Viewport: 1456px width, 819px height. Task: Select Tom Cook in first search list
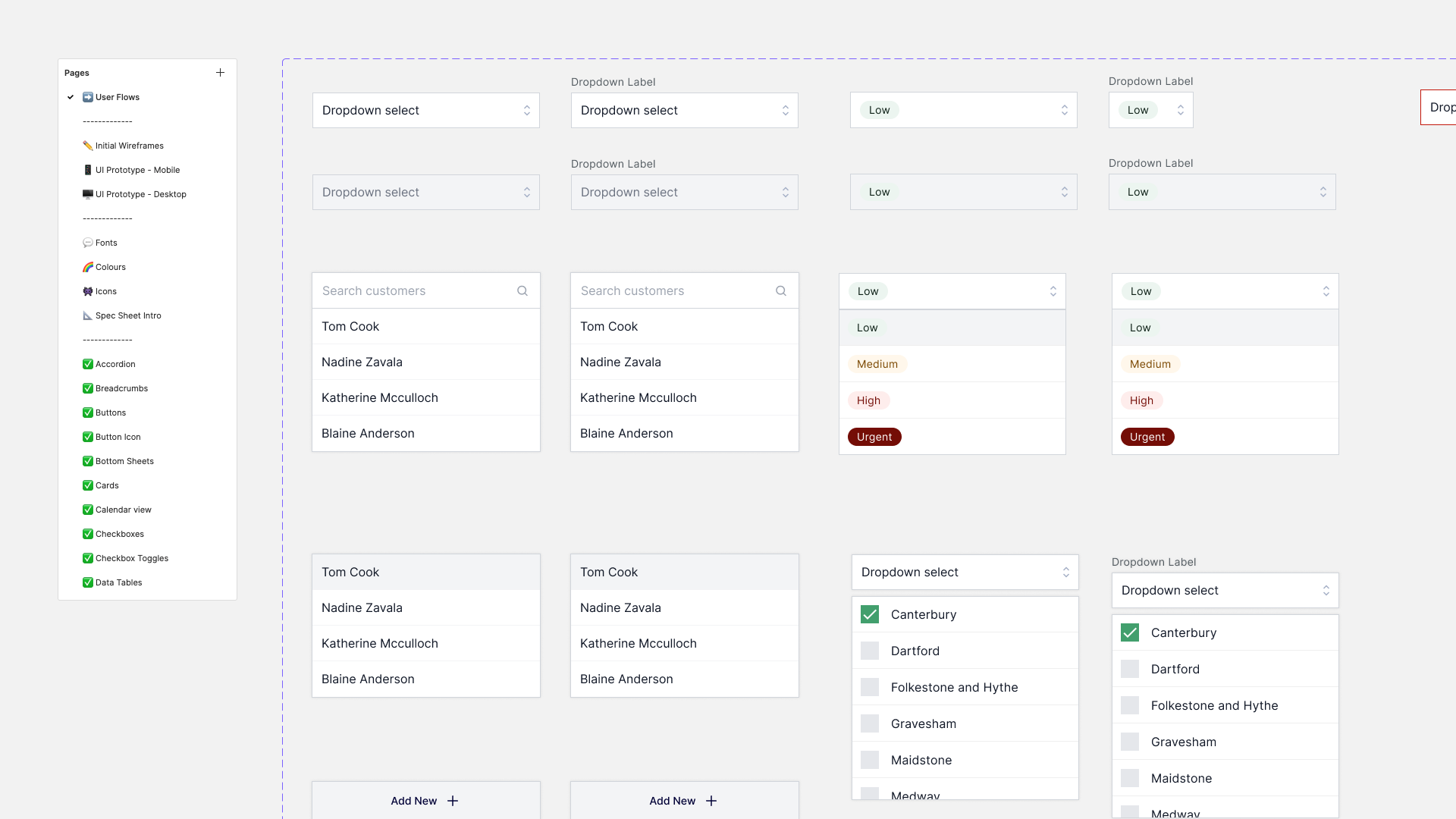tap(426, 326)
